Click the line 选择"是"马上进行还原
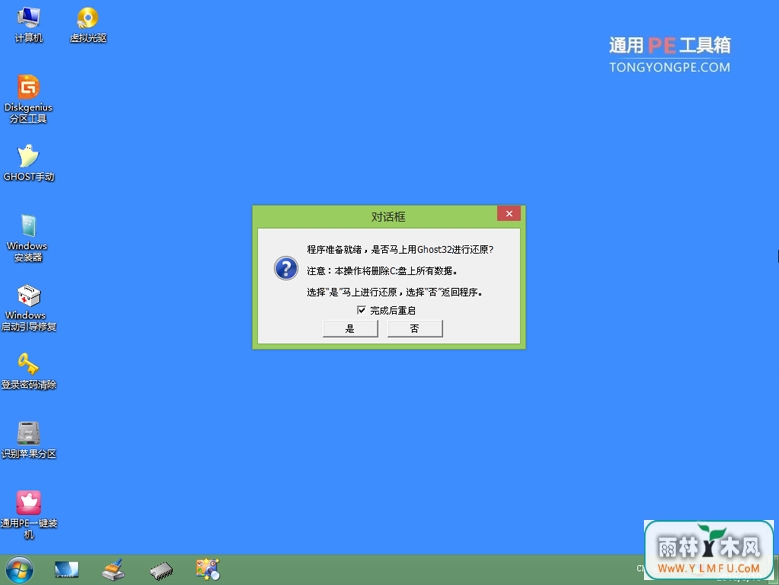This screenshot has height=585, width=779. pos(394,292)
